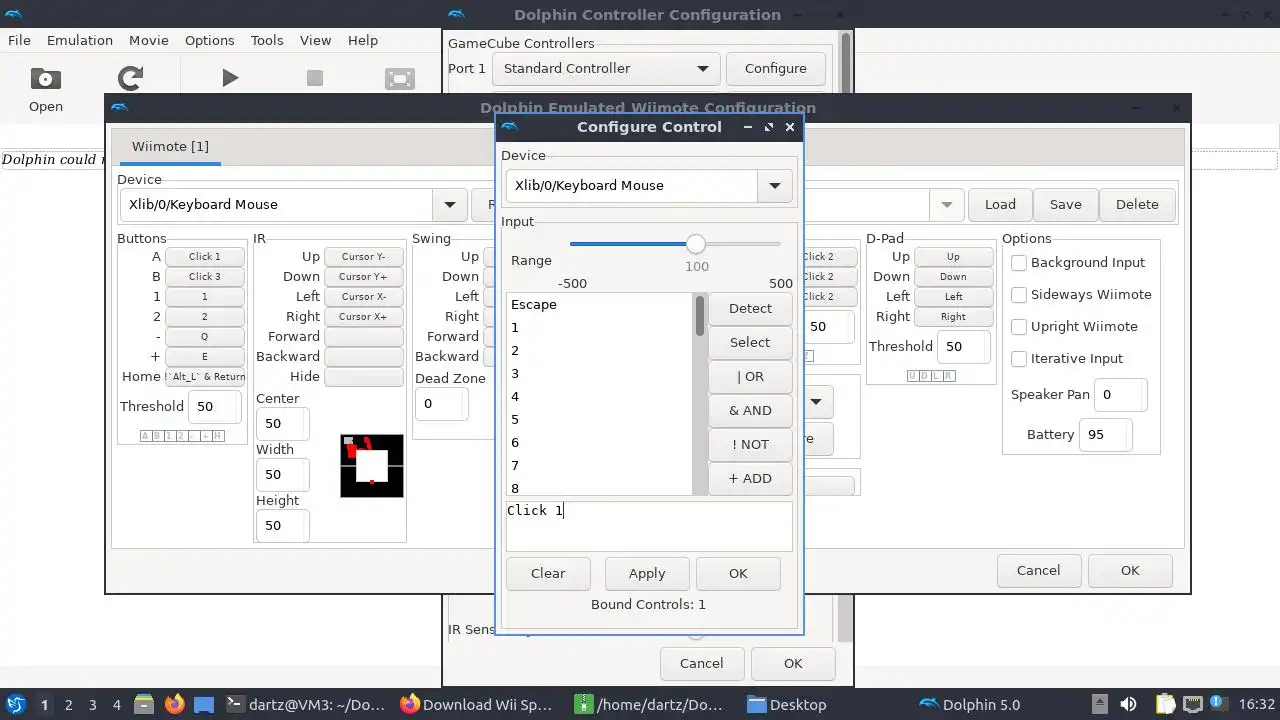The image size is (1280, 720).
Task: Click the Apply button in Configure Control
Action: click(647, 573)
